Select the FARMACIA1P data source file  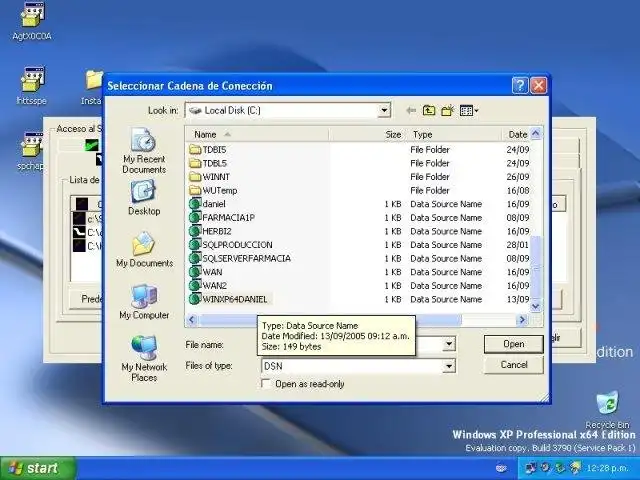click(x=222, y=218)
